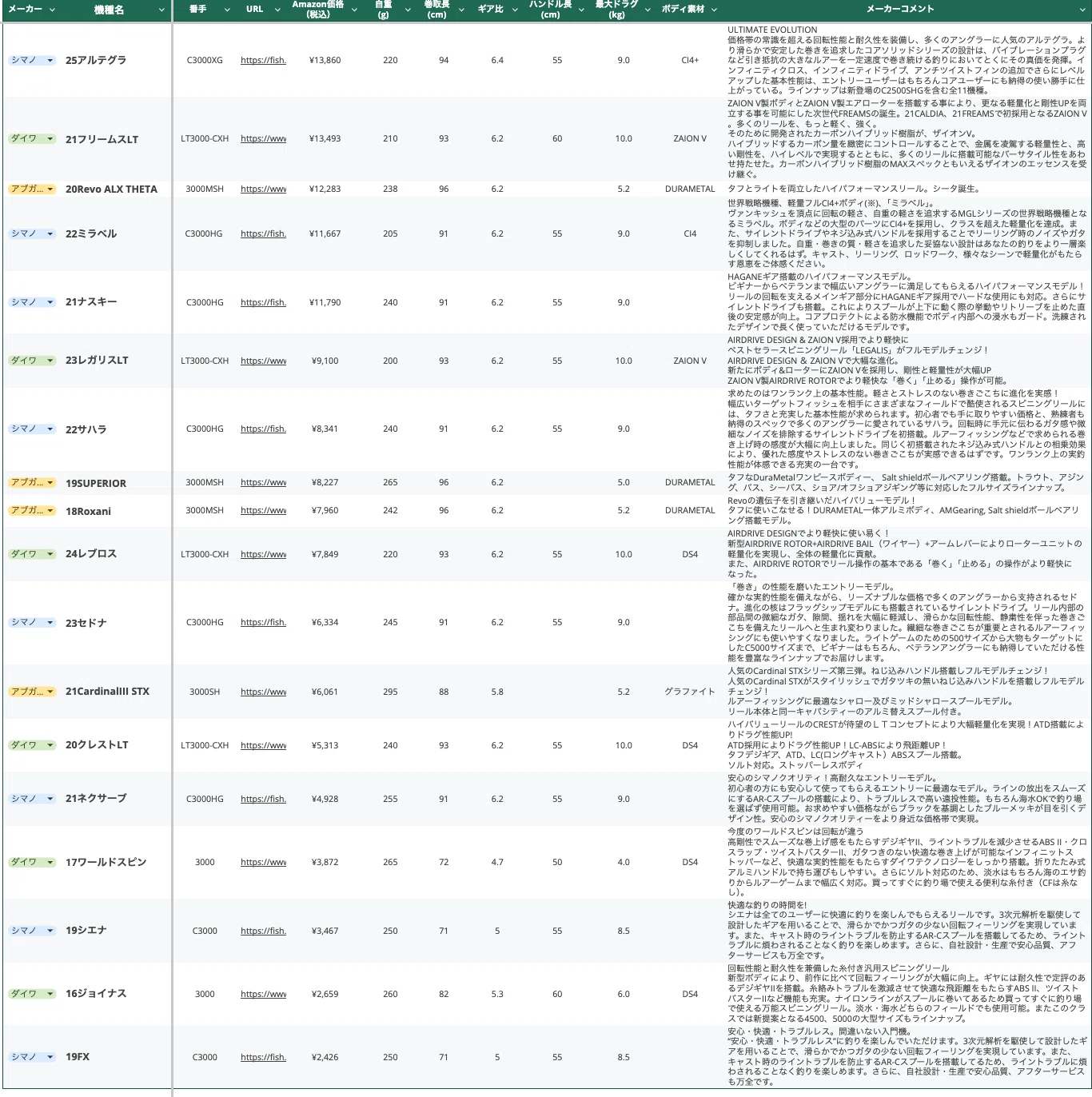
Task: Select the 3000SH cell in the 21CardinalIII STX row
Action: (x=205, y=692)
